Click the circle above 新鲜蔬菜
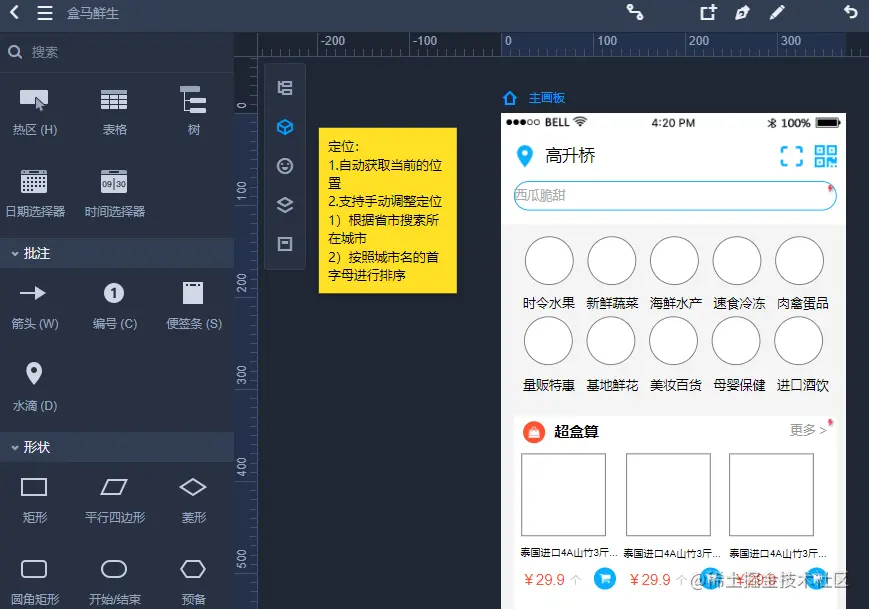This screenshot has height=609, width=869. pyautogui.click(x=611, y=260)
